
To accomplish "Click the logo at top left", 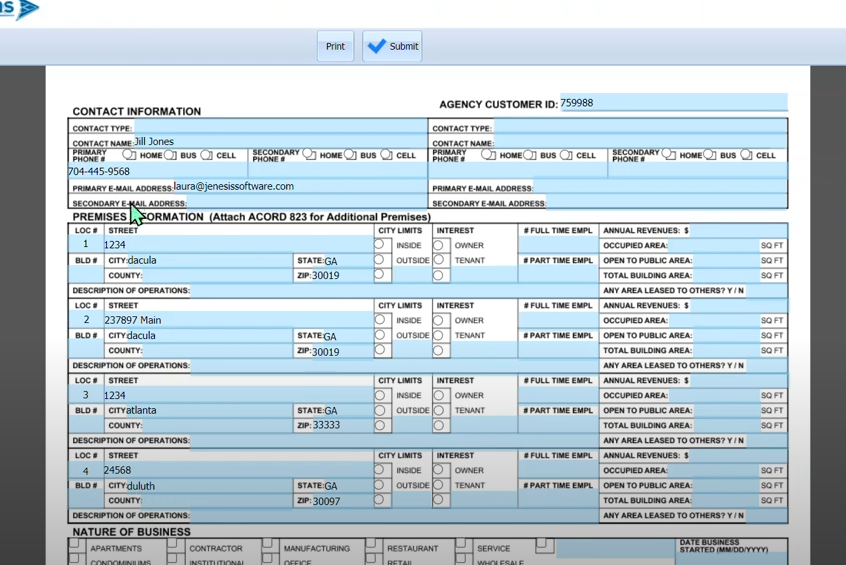I will pyautogui.click(x=19, y=9).
